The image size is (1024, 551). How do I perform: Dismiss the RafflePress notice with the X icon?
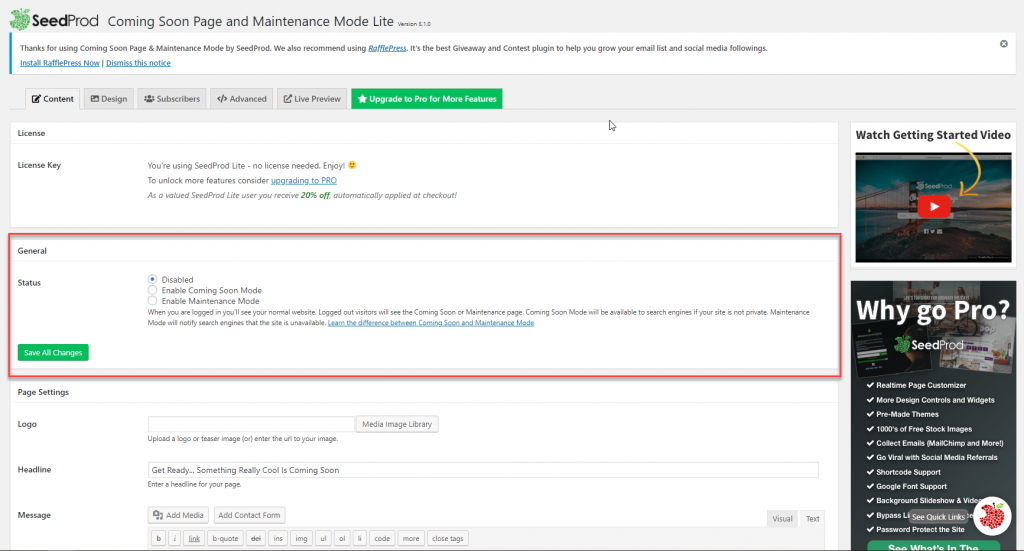(1003, 44)
